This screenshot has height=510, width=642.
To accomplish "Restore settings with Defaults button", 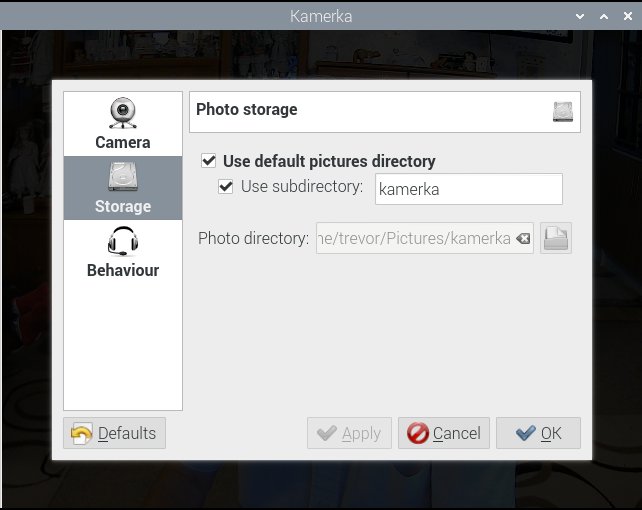I will [115, 433].
